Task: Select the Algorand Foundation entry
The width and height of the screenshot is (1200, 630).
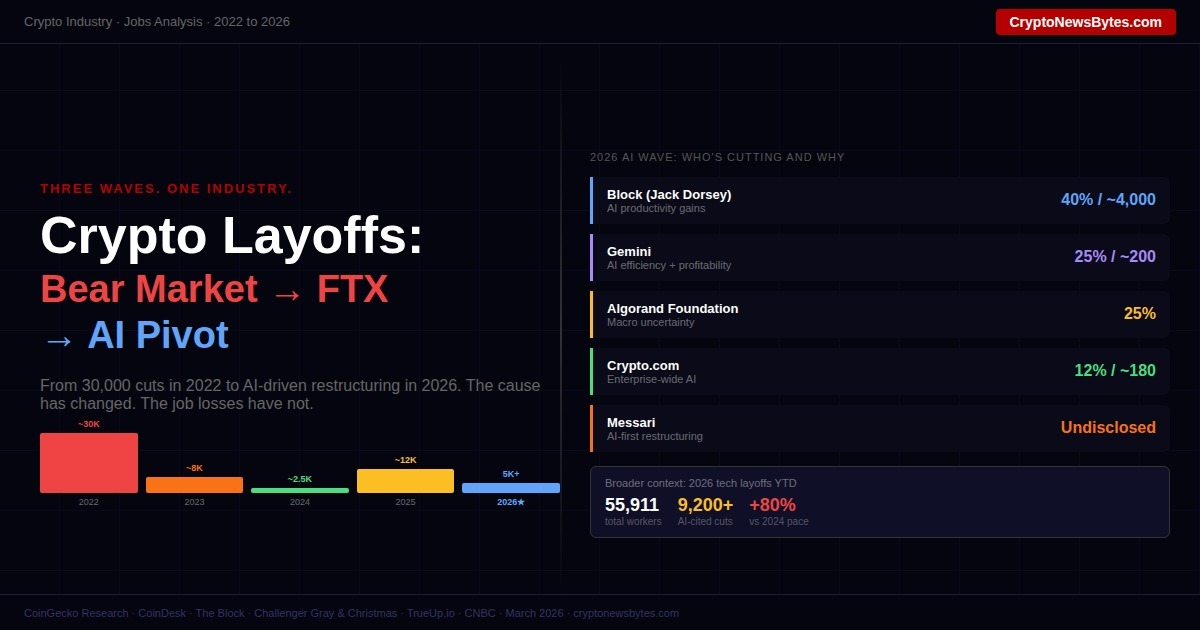Action: point(880,314)
